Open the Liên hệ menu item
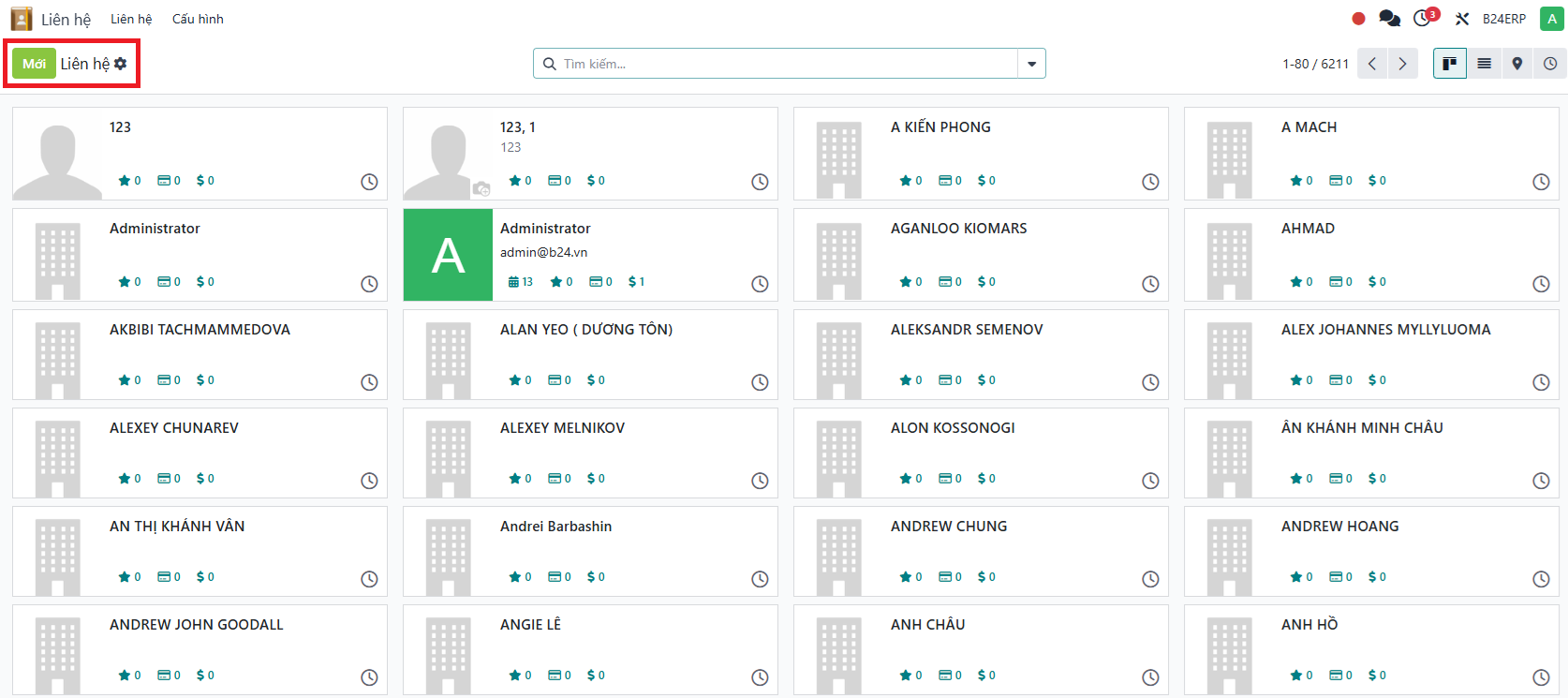Viewport: 1568px width, 698px height. click(x=131, y=19)
